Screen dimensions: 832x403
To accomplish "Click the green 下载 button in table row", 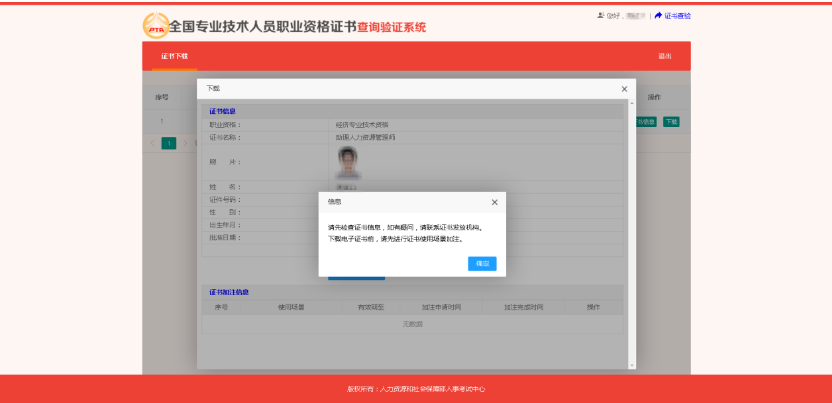I will click(x=671, y=122).
